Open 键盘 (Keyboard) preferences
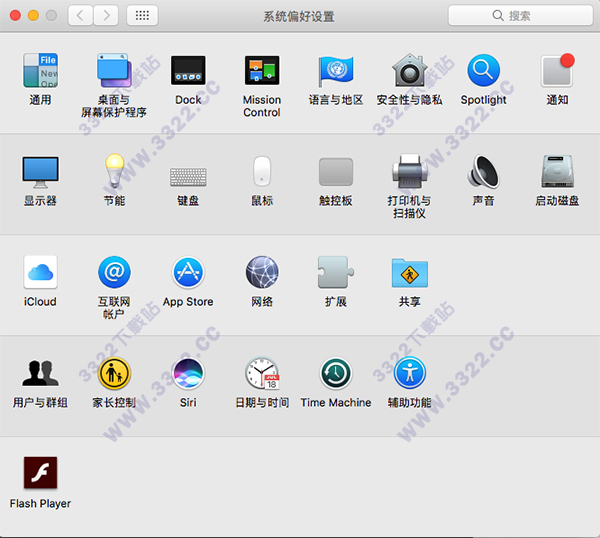 coord(188,177)
